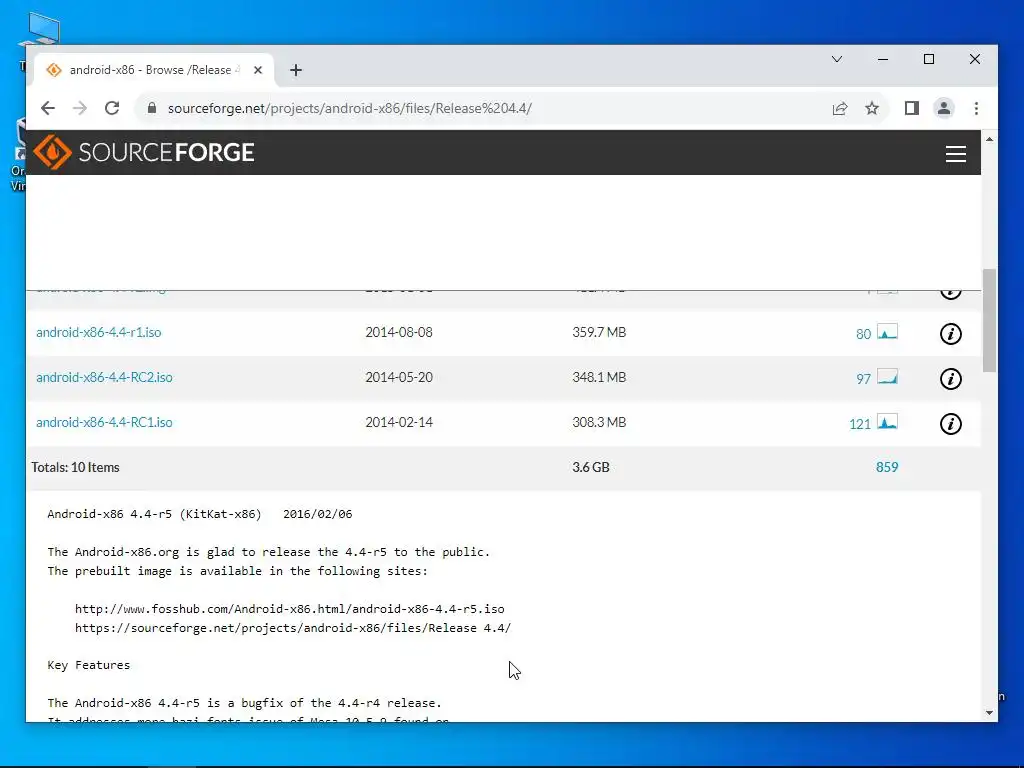The image size is (1024, 768).
Task: Click the SourceForge logo
Action: tap(144, 152)
